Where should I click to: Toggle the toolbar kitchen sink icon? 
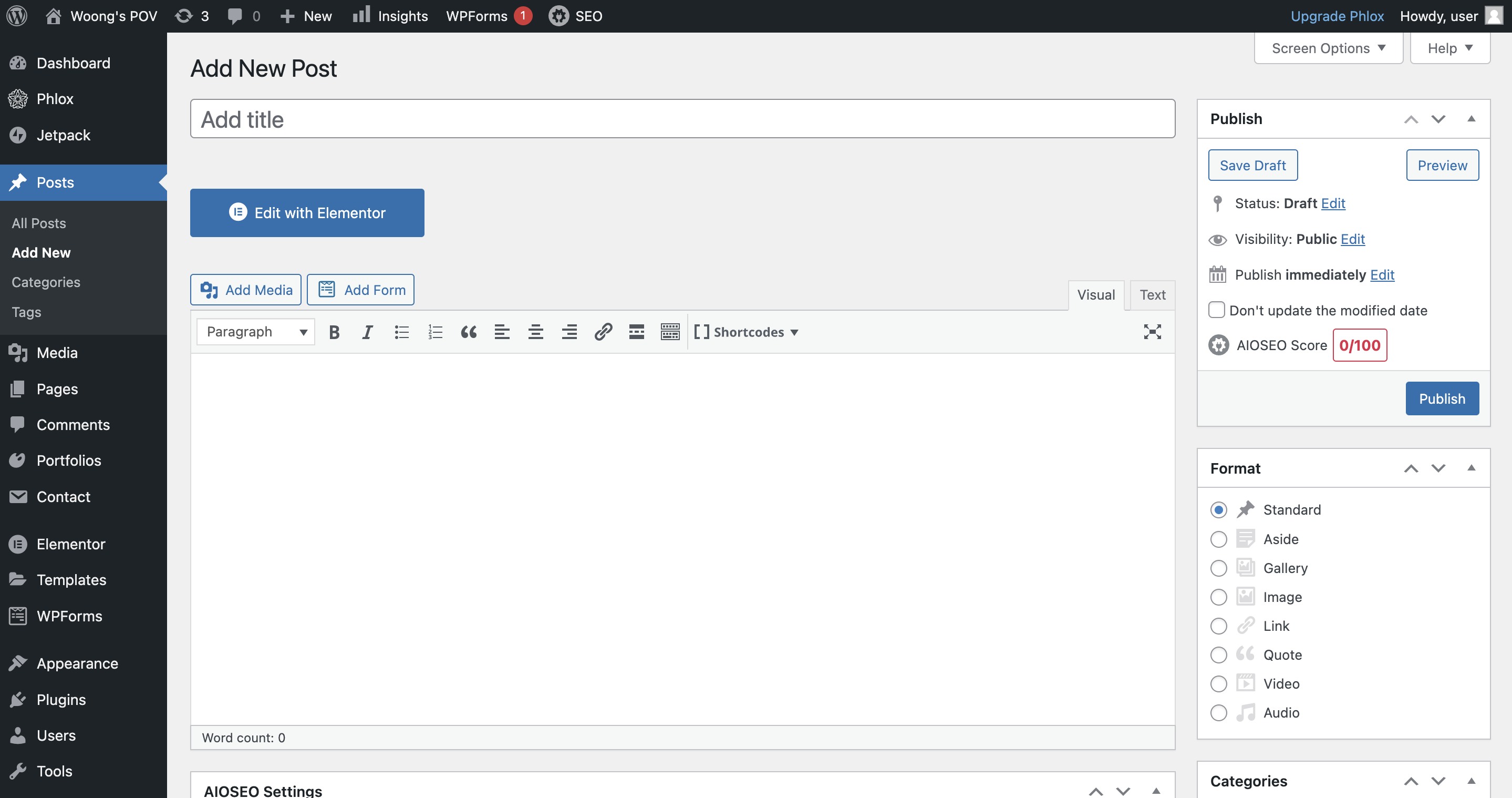(x=670, y=332)
